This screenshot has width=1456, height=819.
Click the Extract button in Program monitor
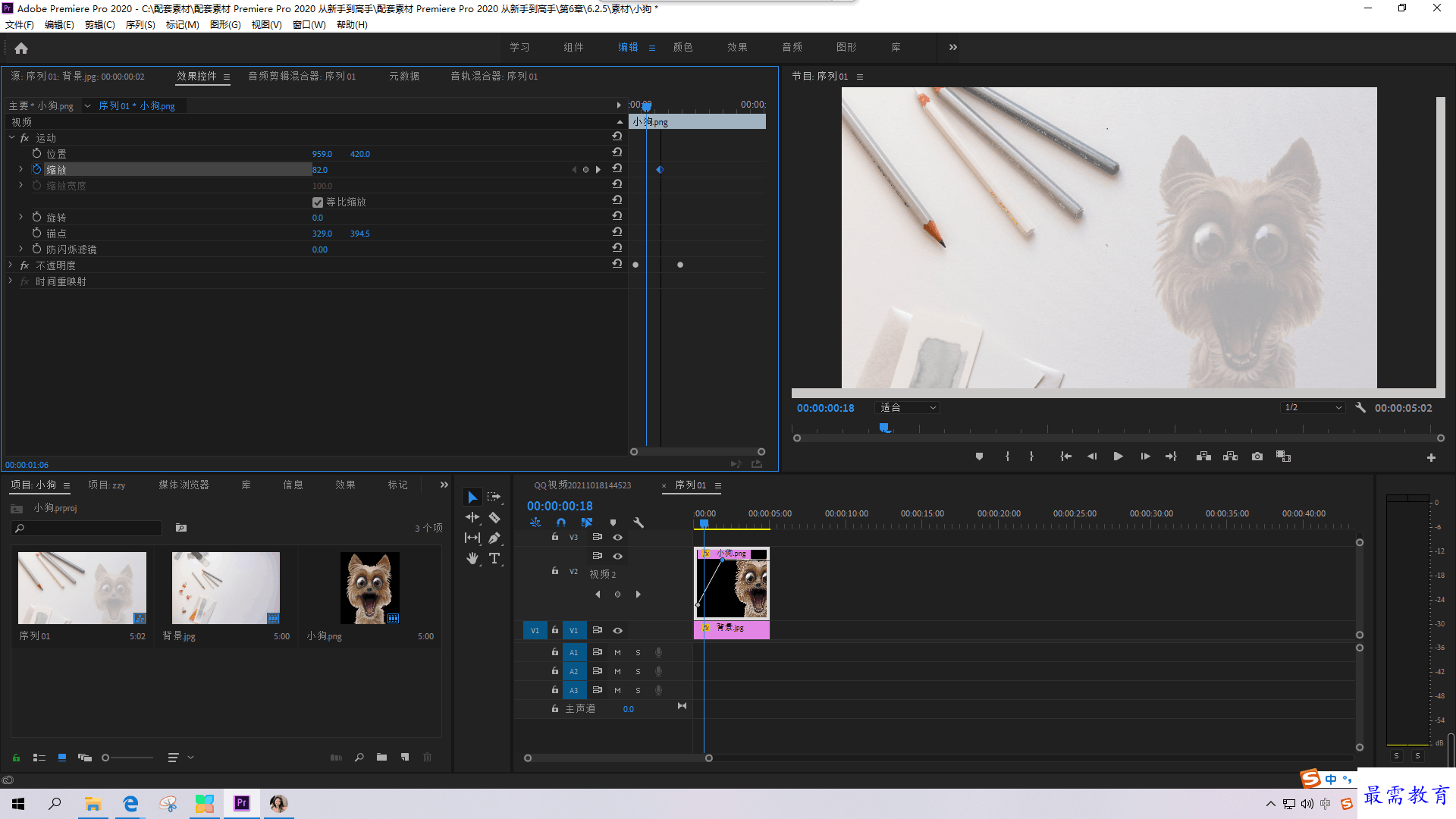[1230, 457]
